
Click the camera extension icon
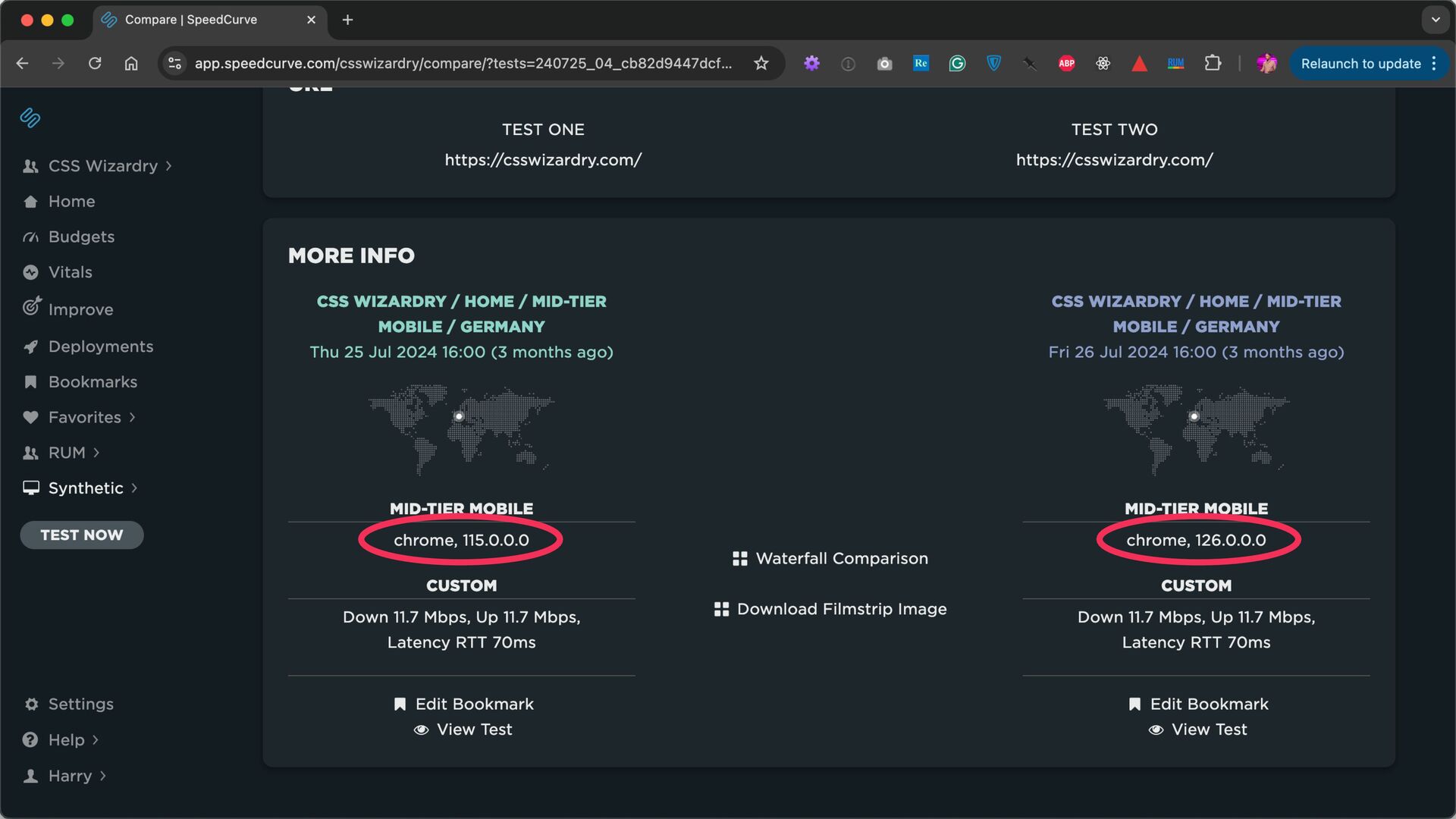pyautogui.click(x=884, y=64)
